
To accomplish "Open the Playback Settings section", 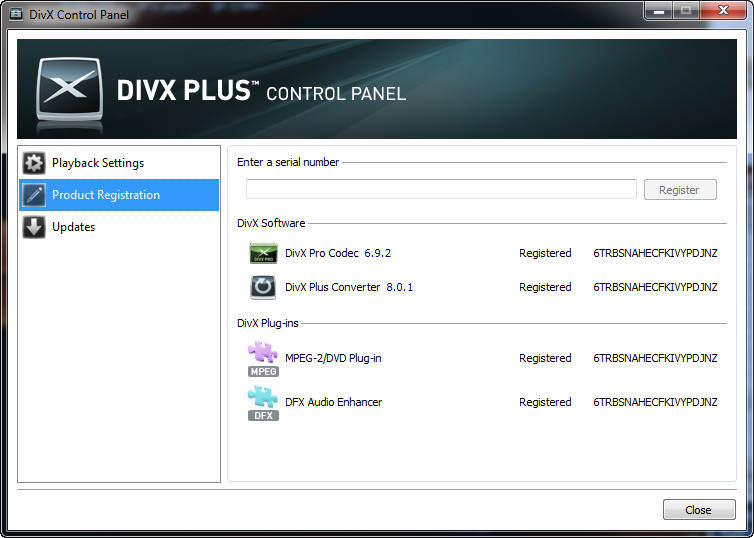I will click(119, 163).
